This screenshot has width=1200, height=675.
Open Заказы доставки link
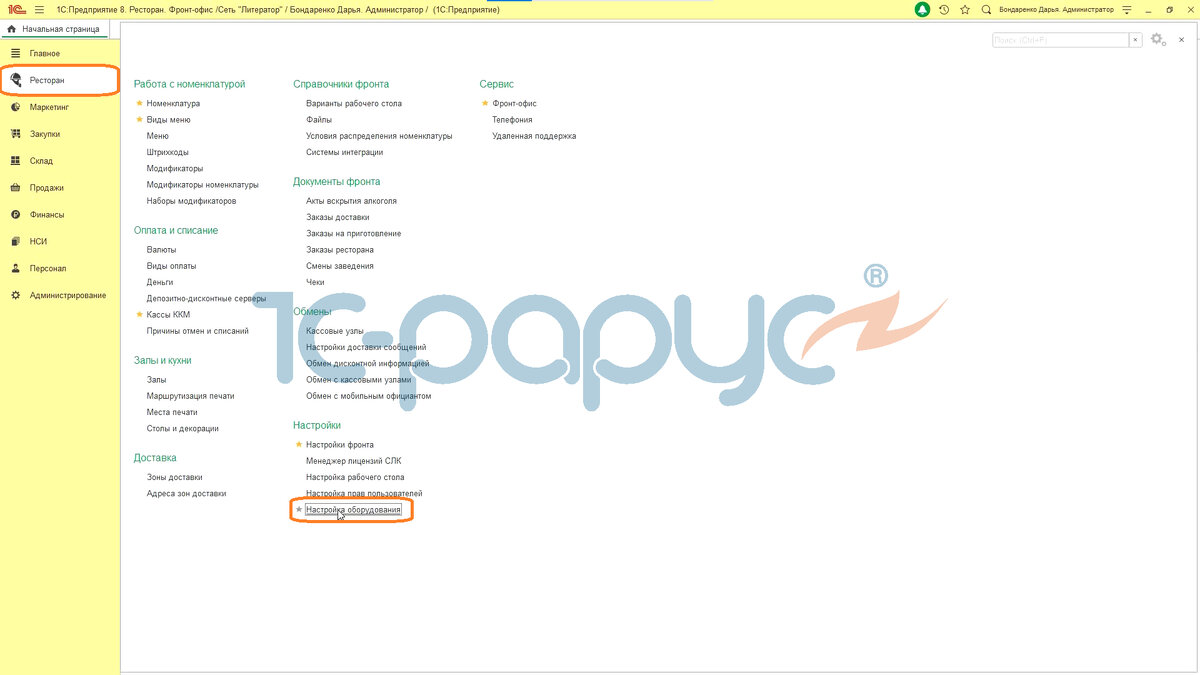pos(337,217)
